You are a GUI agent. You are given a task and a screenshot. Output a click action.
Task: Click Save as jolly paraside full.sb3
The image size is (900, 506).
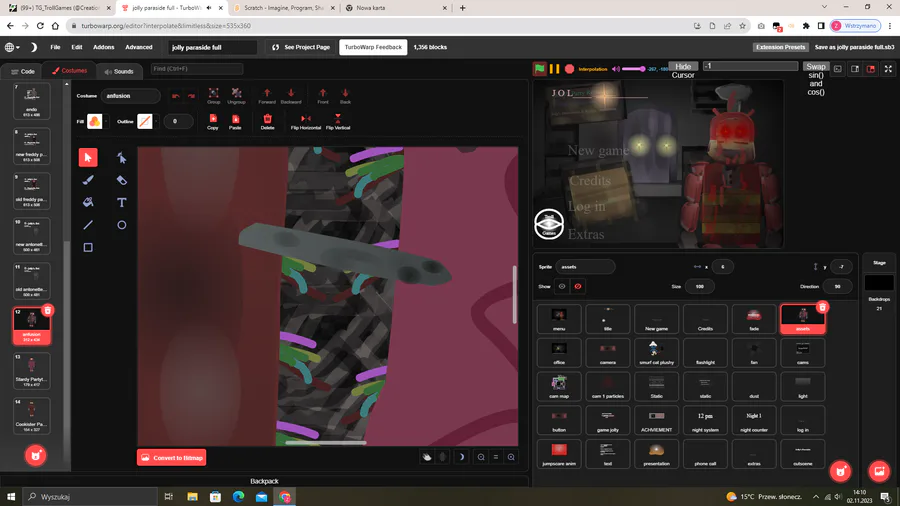(x=854, y=47)
